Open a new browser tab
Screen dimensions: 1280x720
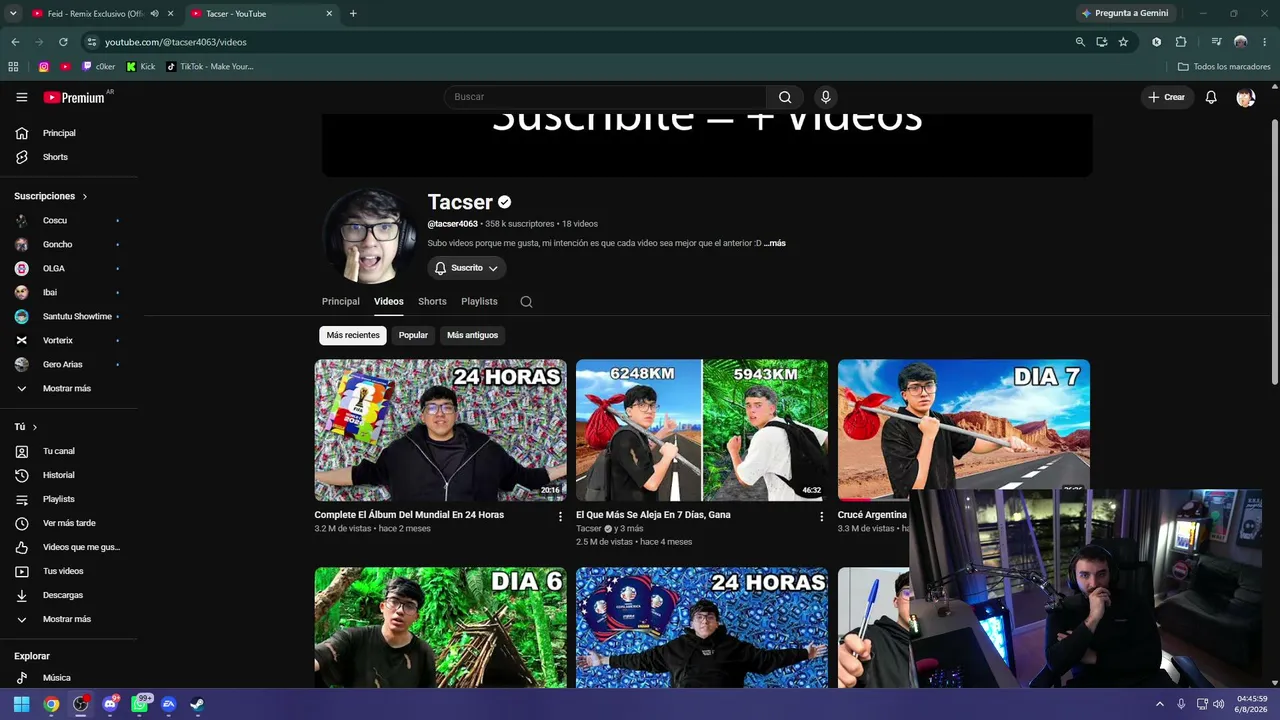pos(353,14)
